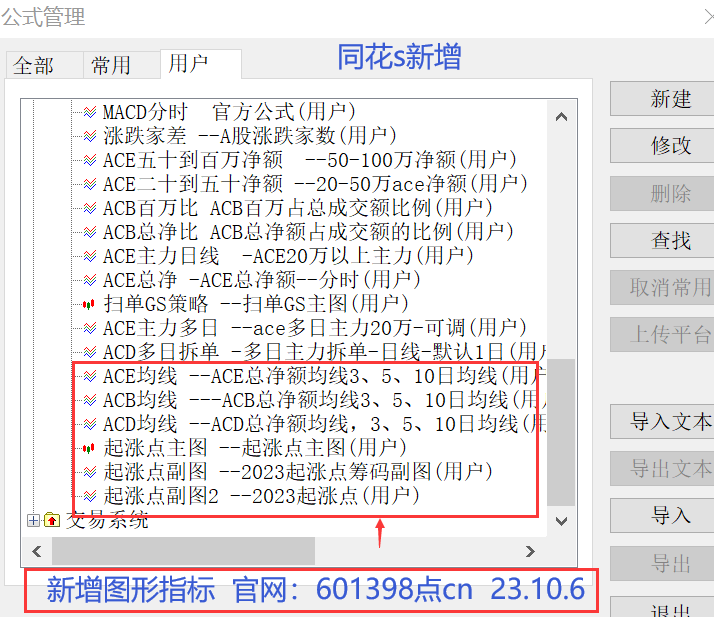The image size is (714, 617).
Task: Click the up arrow of the vertical scrollbar
Action: (561, 117)
